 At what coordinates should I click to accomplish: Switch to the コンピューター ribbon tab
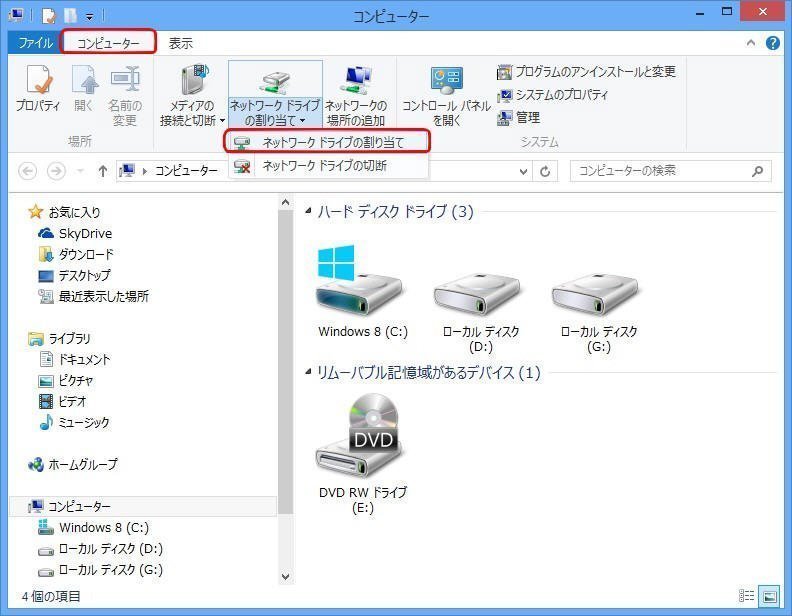point(108,43)
